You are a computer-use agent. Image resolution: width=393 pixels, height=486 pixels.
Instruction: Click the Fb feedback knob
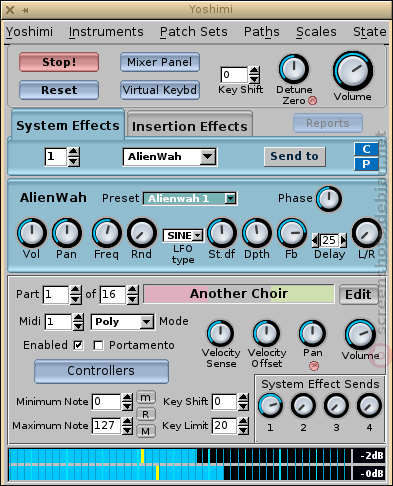coord(292,233)
